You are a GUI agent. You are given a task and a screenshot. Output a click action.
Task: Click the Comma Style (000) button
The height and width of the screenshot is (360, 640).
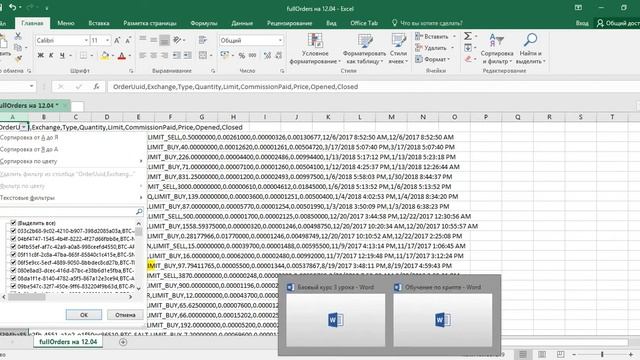click(253, 56)
